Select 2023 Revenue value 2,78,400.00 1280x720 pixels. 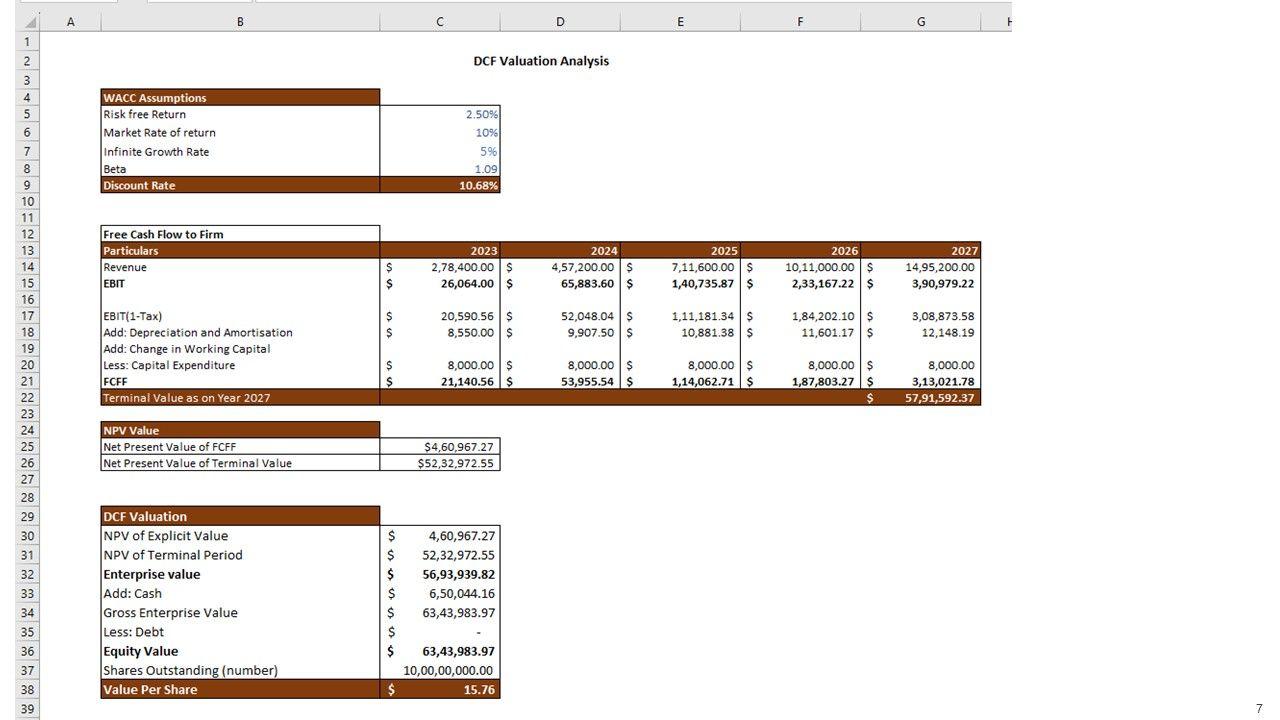(440, 267)
